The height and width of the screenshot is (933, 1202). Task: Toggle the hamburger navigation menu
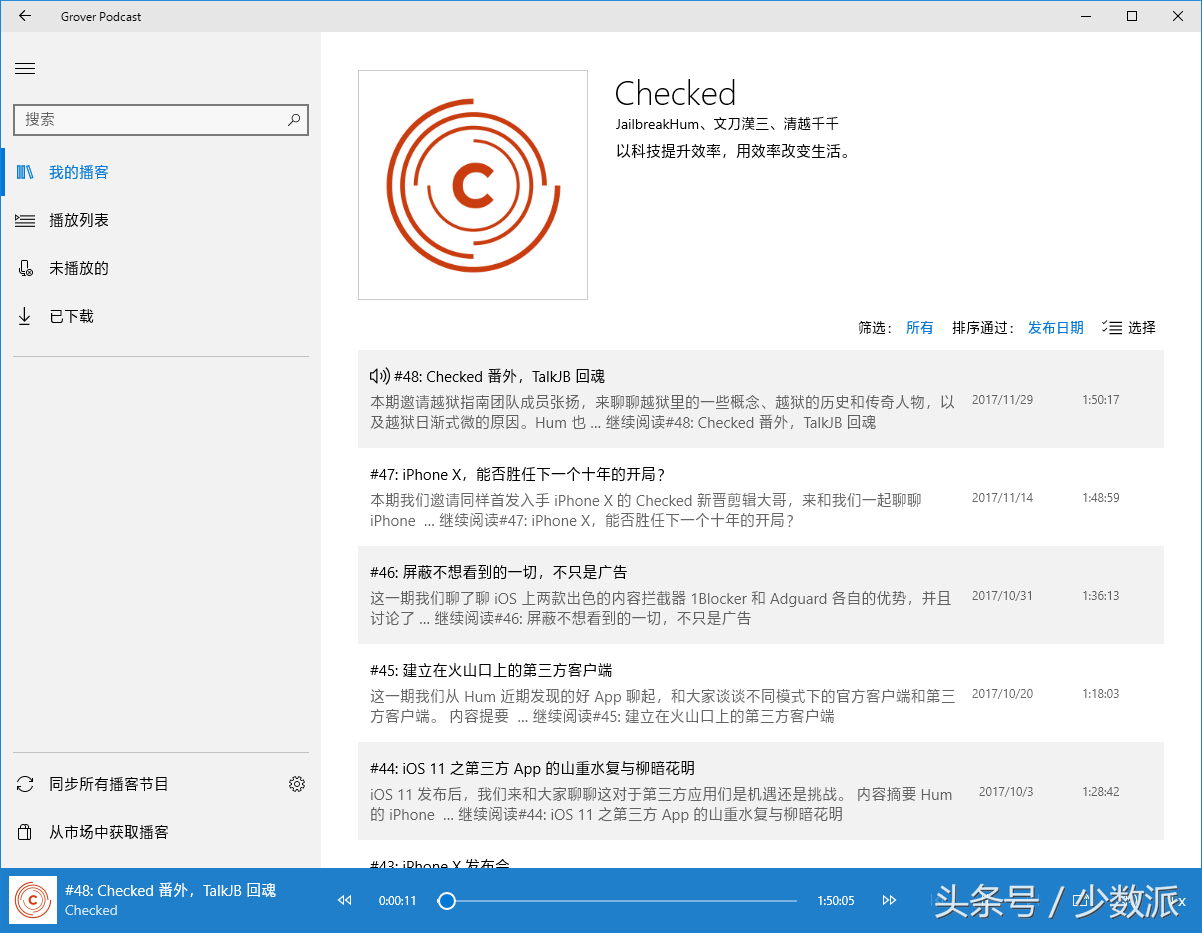25,68
